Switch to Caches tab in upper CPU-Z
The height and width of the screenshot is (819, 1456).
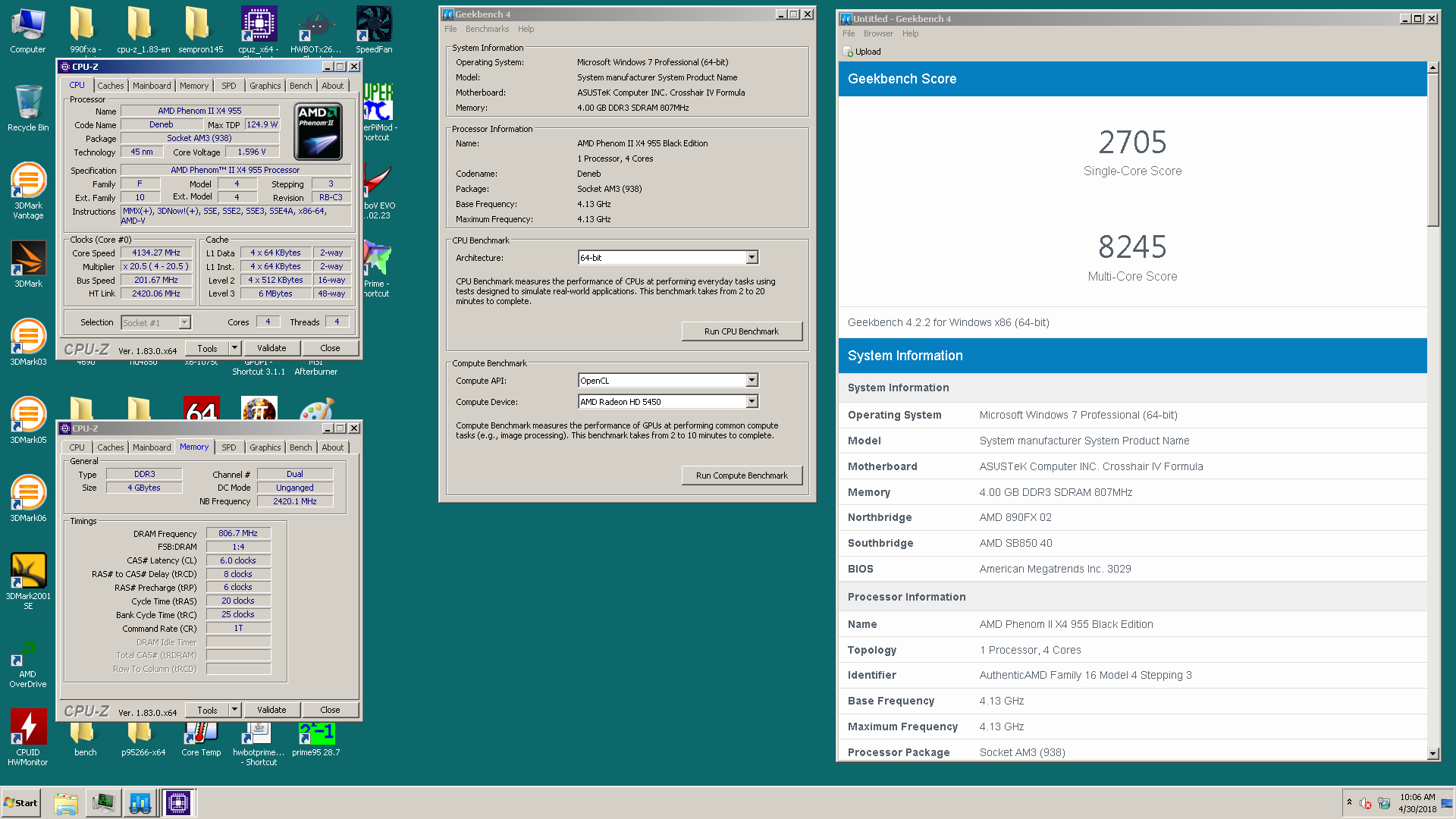click(x=110, y=86)
